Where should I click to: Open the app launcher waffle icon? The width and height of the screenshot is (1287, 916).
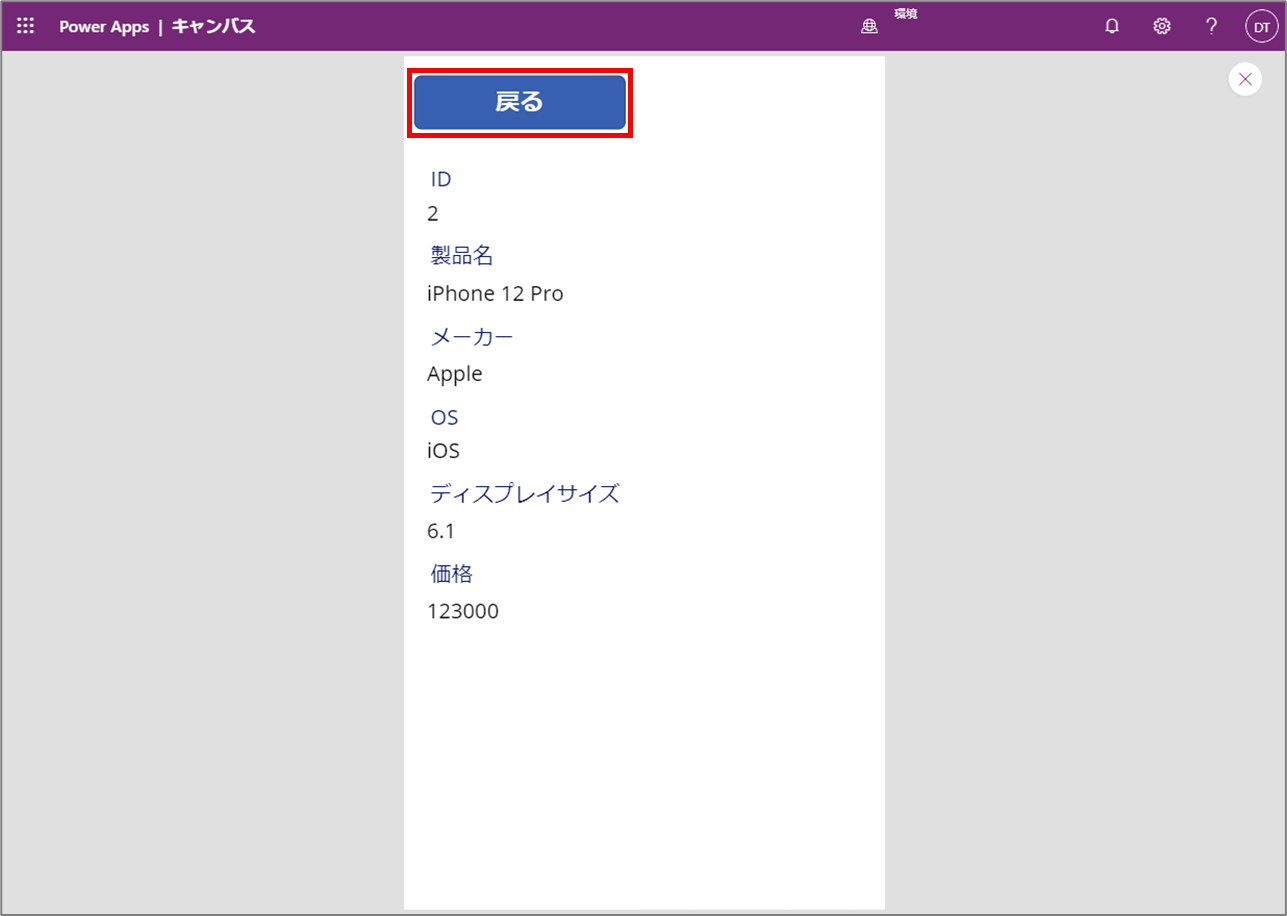point(26,27)
